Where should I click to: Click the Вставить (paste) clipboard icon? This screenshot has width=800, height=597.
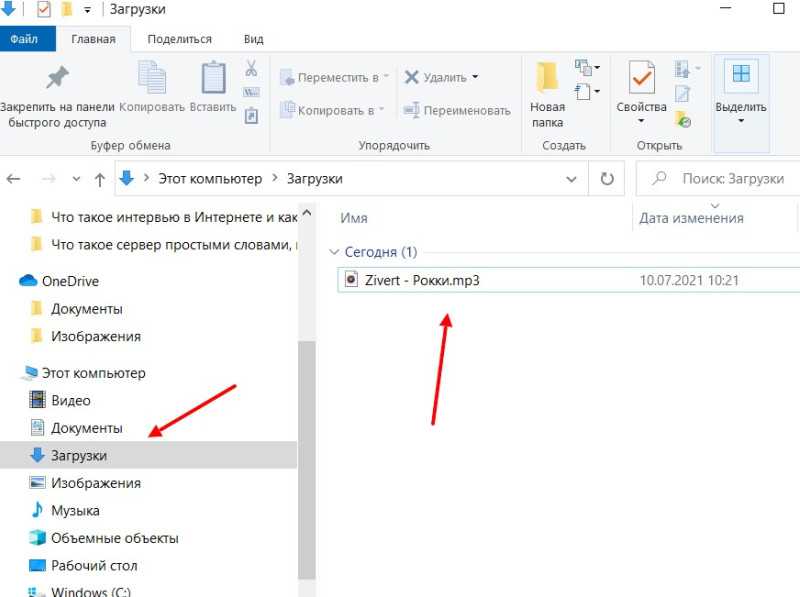pos(213,78)
